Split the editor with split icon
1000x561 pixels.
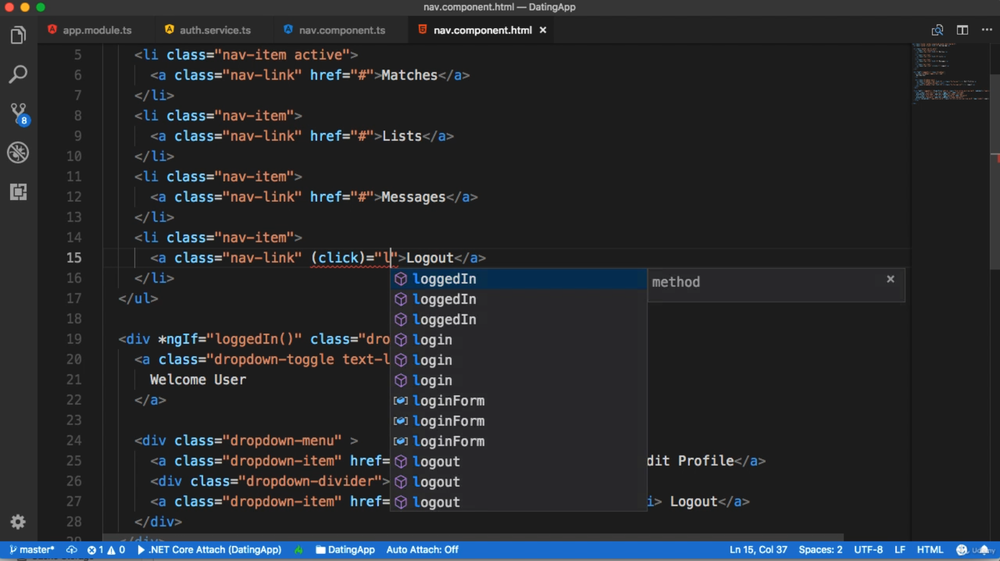coord(962,30)
